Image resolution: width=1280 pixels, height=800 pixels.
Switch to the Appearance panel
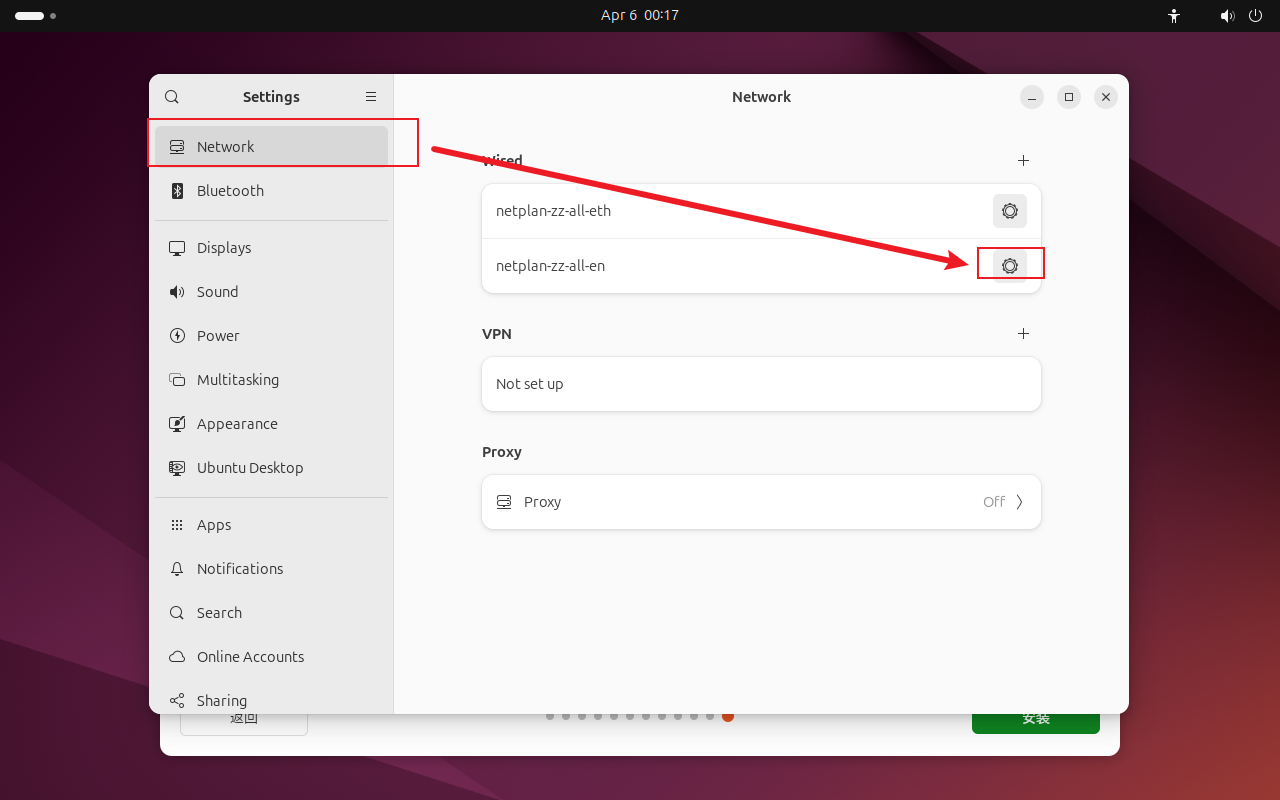[271, 424]
